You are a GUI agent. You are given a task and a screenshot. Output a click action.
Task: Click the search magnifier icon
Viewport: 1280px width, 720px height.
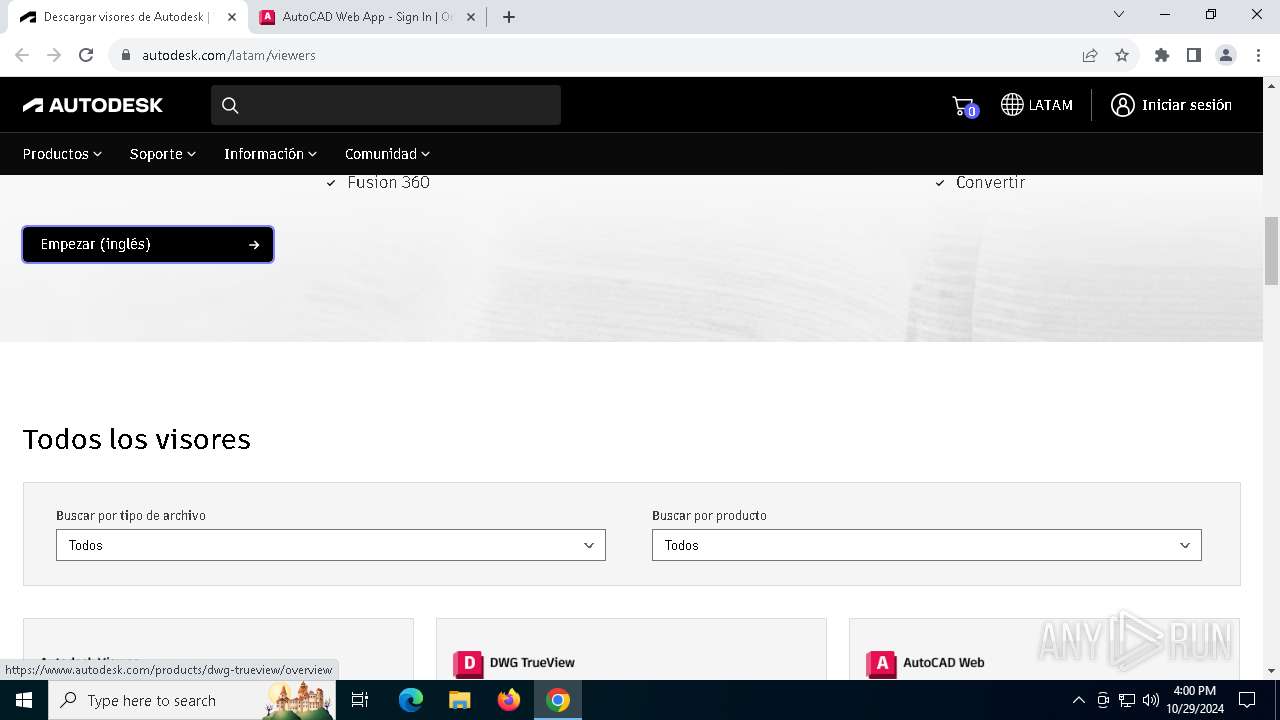pos(230,105)
